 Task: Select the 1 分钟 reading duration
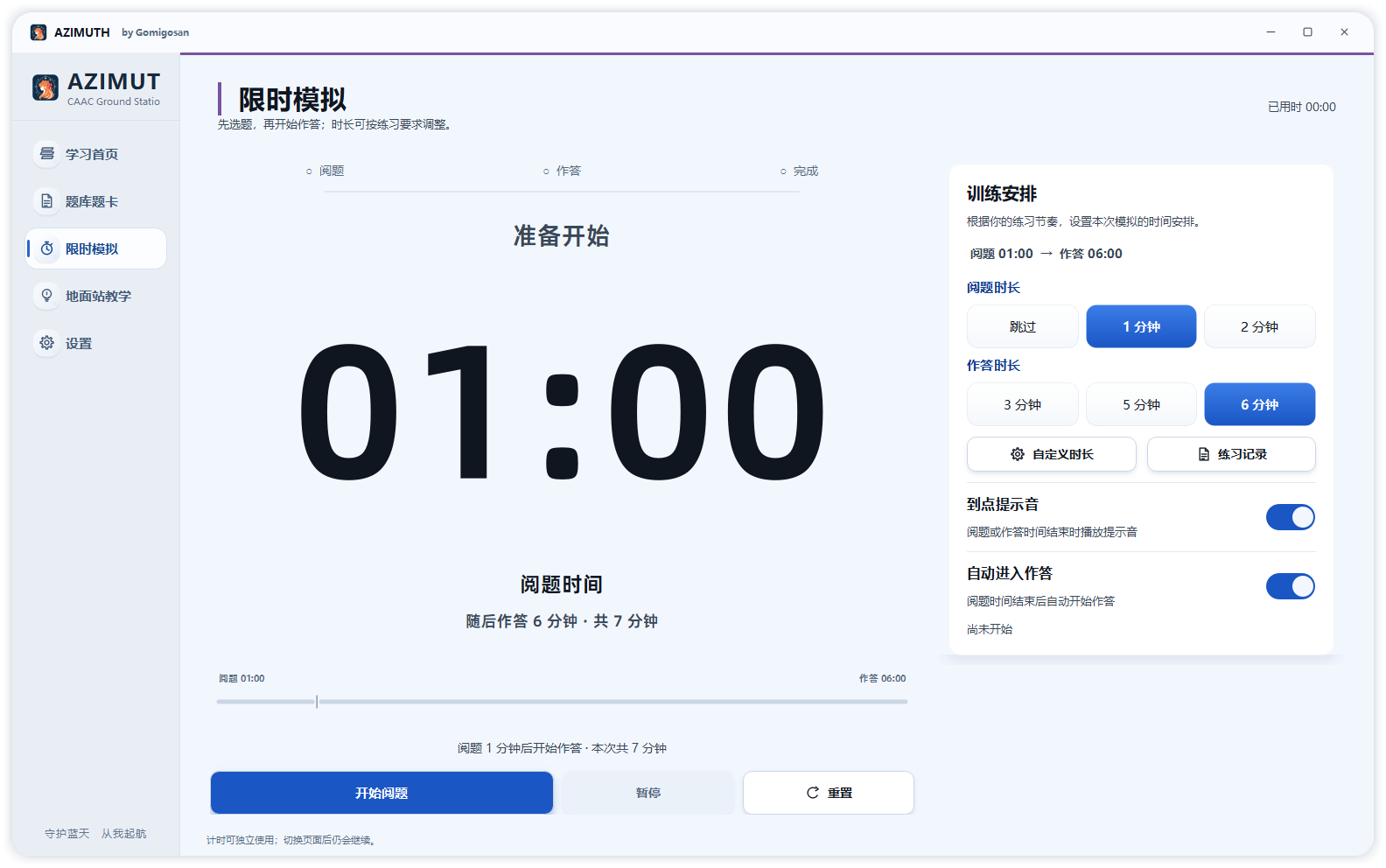1141,326
